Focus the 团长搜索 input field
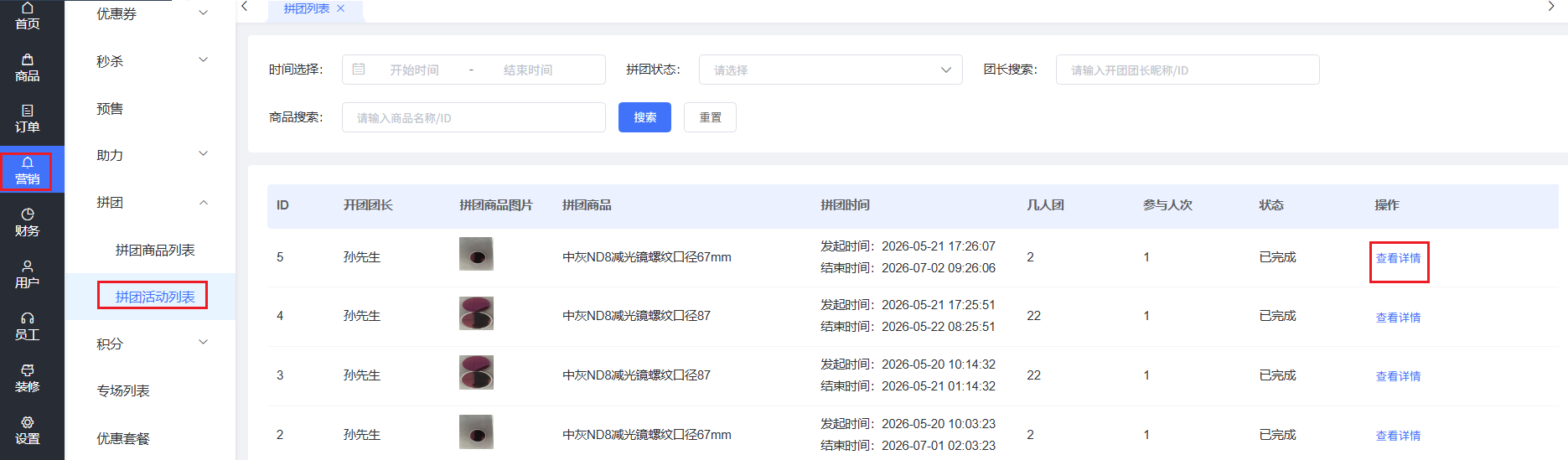The image size is (1568, 460). (x=1188, y=70)
